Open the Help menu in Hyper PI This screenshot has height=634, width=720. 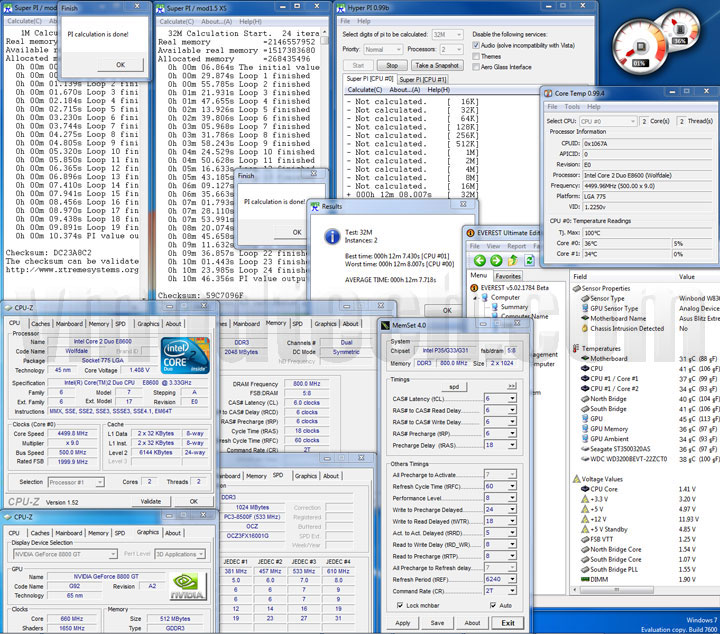click(364, 21)
